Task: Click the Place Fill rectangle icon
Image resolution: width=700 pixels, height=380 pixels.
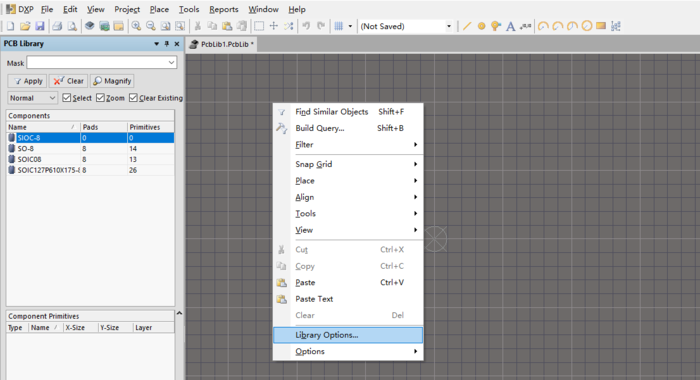Action: pyautogui.click(x=601, y=26)
